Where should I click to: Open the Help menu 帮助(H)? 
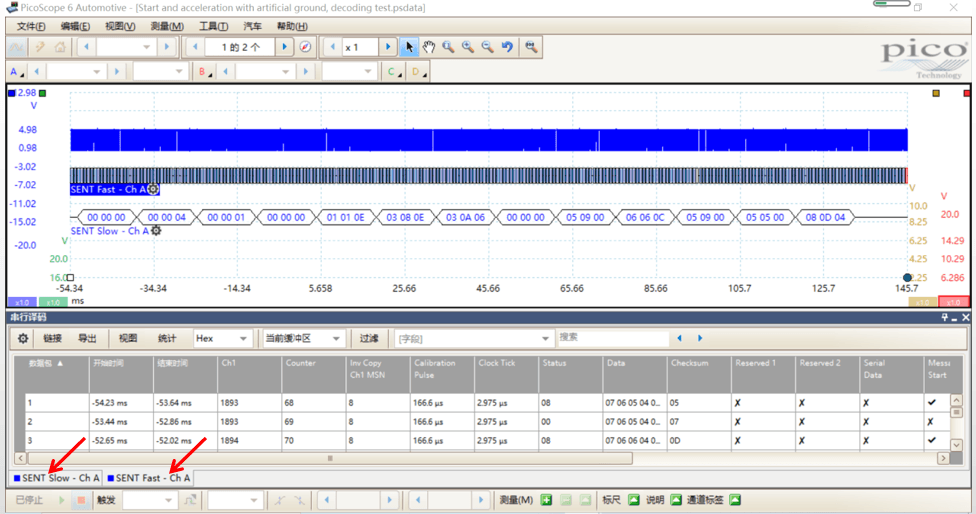pos(292,26)
